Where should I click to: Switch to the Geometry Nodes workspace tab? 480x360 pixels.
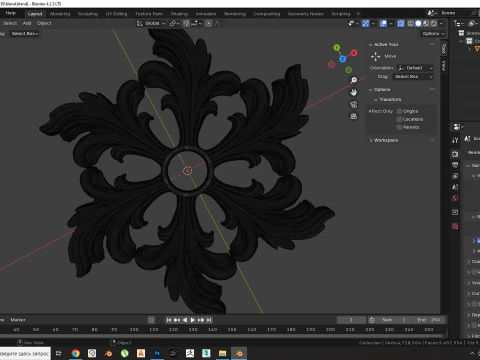[x=306, y=14]
